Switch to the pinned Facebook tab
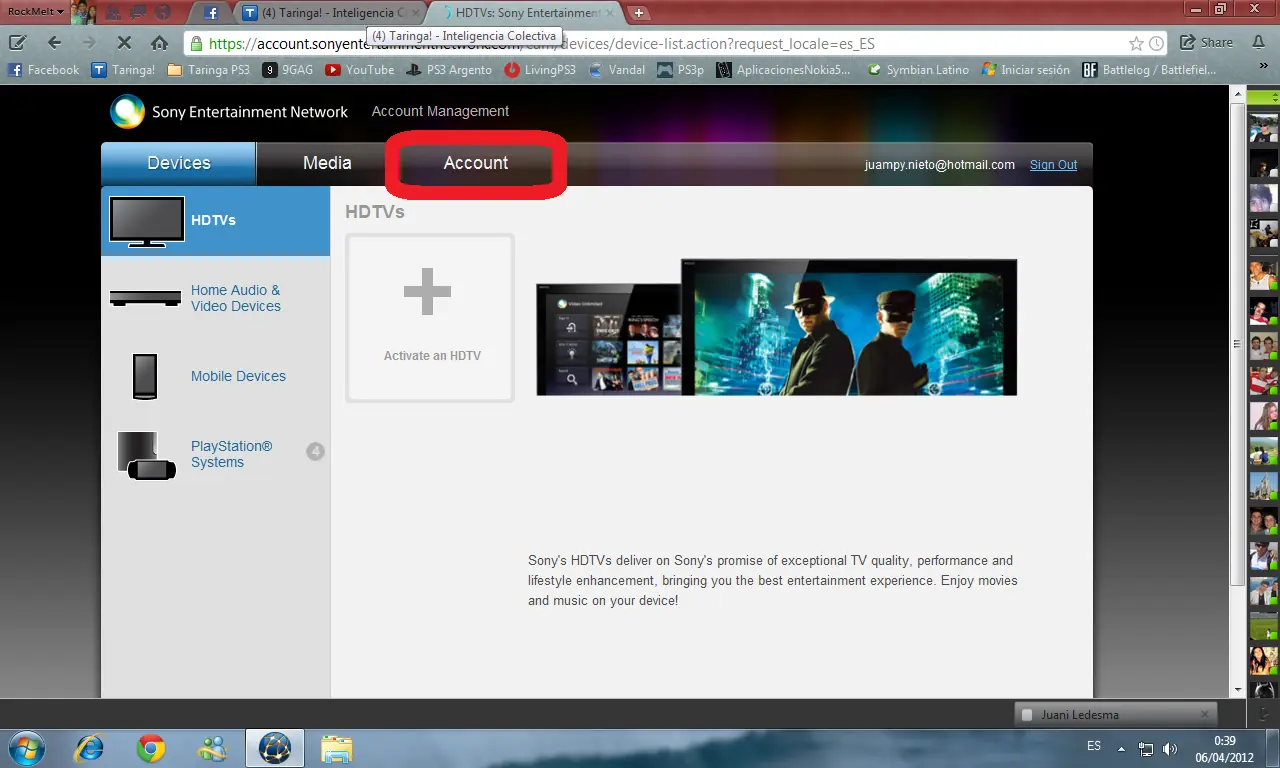 (x=211, y=13)
